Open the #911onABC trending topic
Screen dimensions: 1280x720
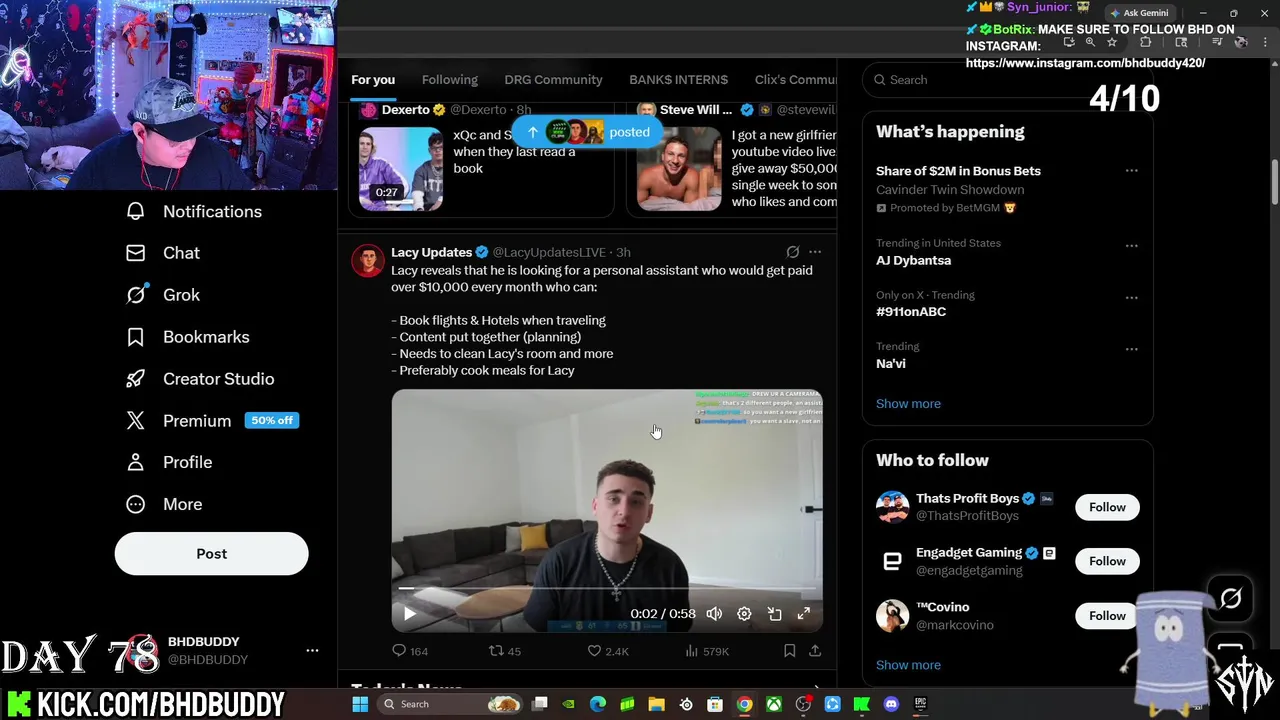911,311
